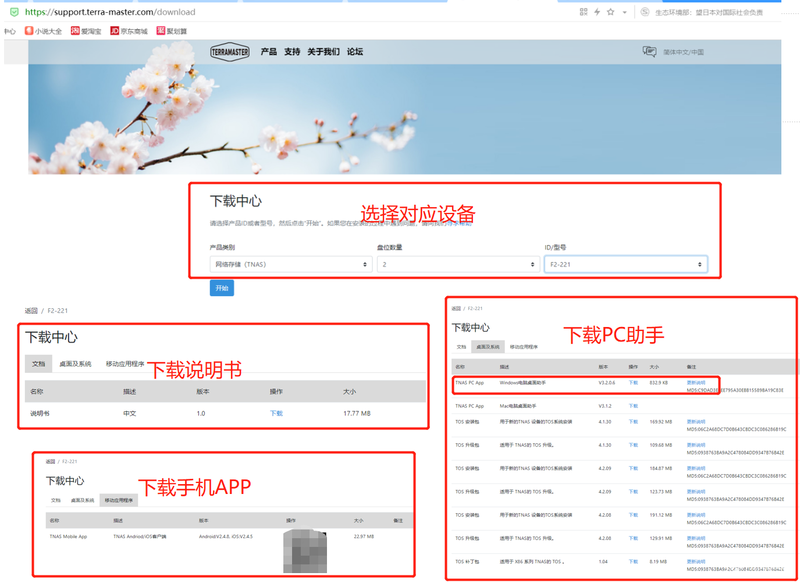800x583 pixels.
Task: Select 移动应用程序 tab in the PC app panel
Action: pos(523,346)
